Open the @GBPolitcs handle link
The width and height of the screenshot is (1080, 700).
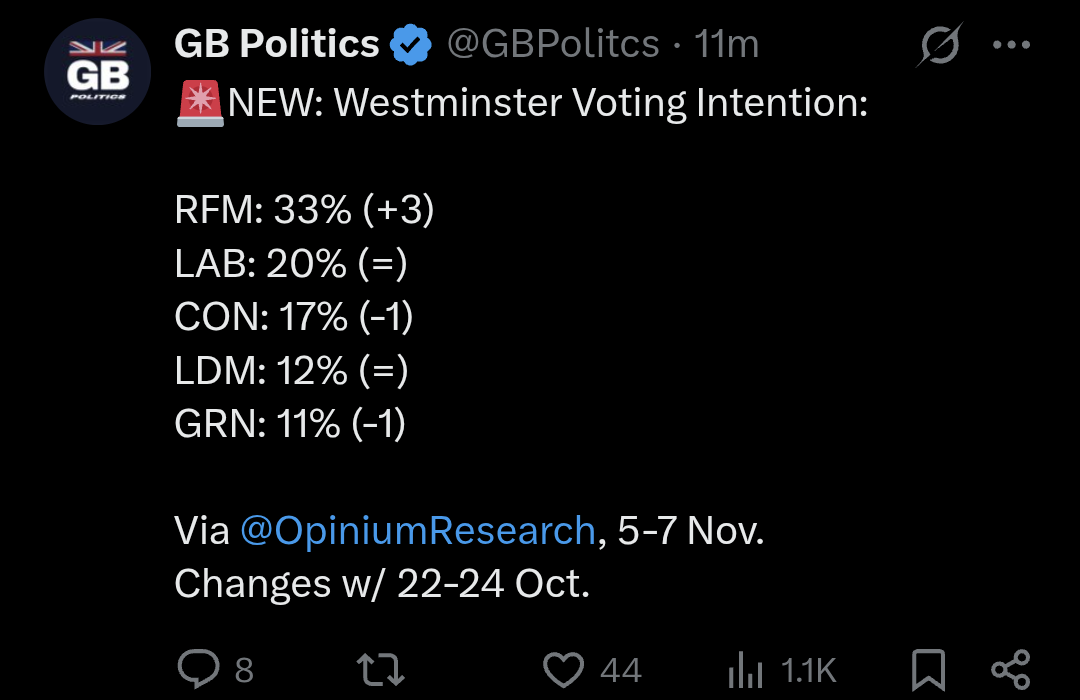552,45
